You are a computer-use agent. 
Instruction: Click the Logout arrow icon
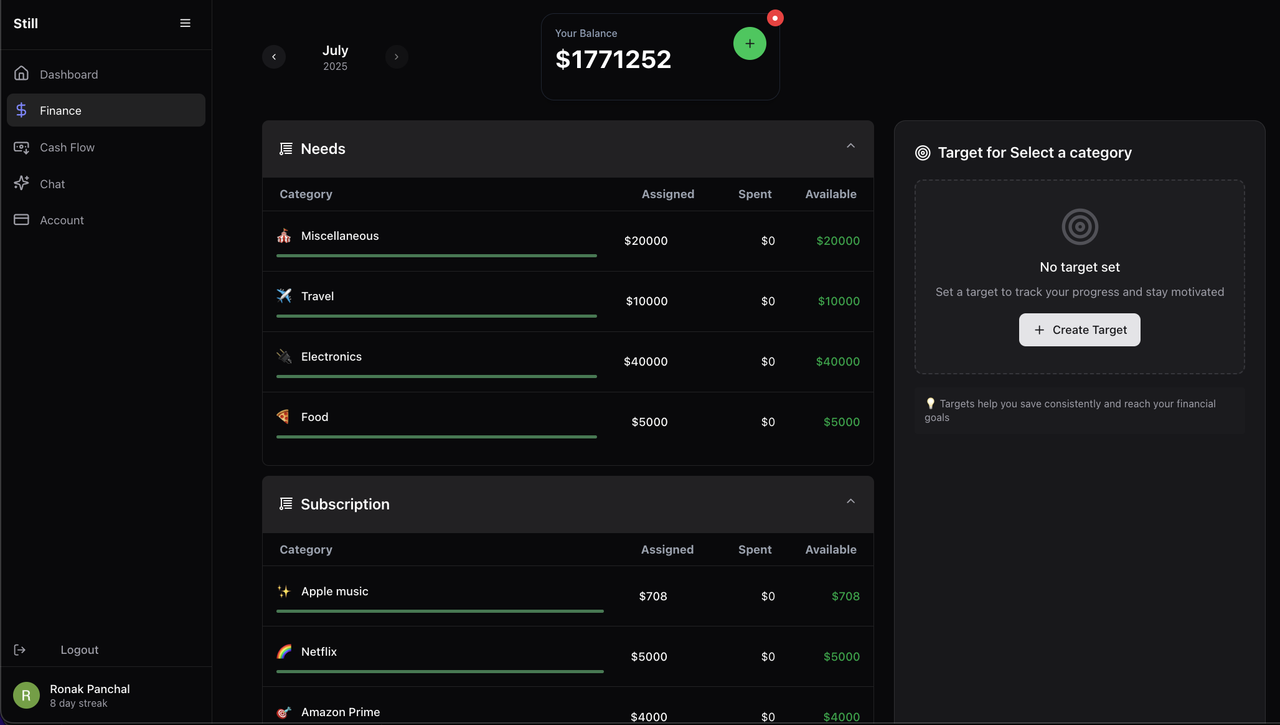click(19, 650)
